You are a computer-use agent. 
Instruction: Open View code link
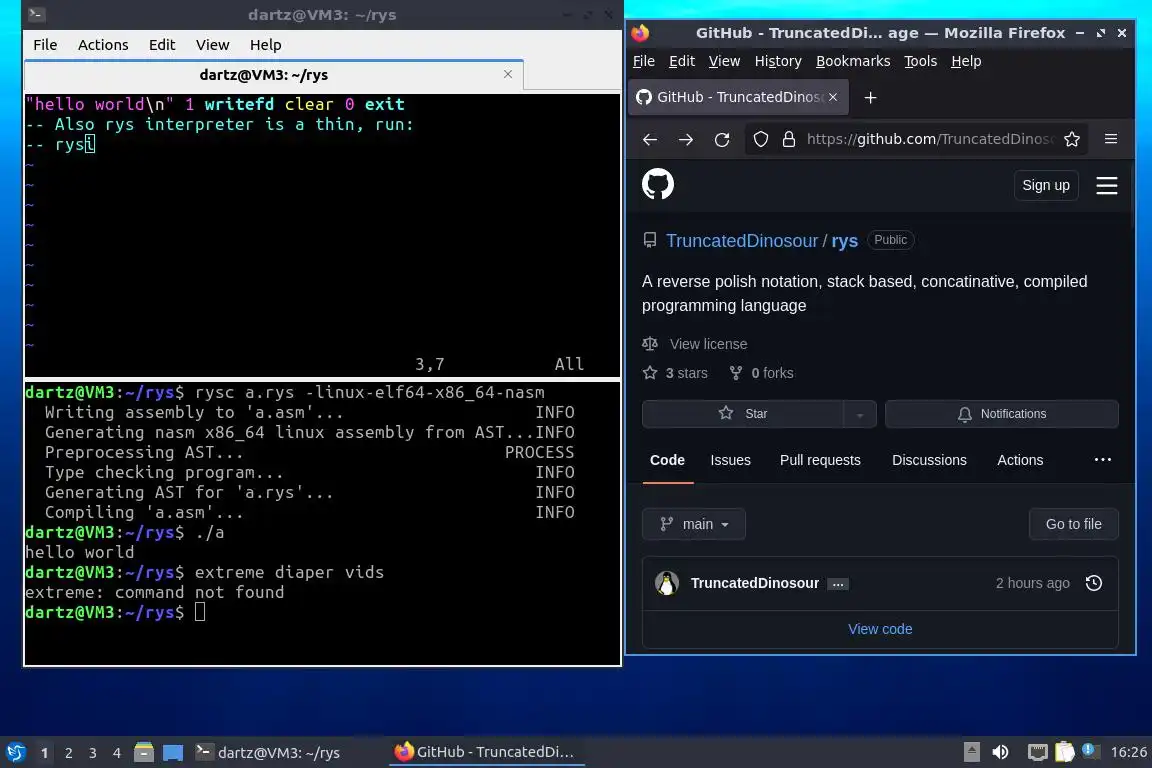(880, 629)
